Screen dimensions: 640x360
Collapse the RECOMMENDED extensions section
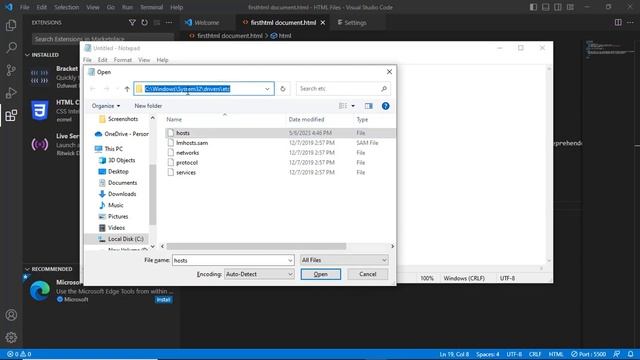[x=49, y=269]
